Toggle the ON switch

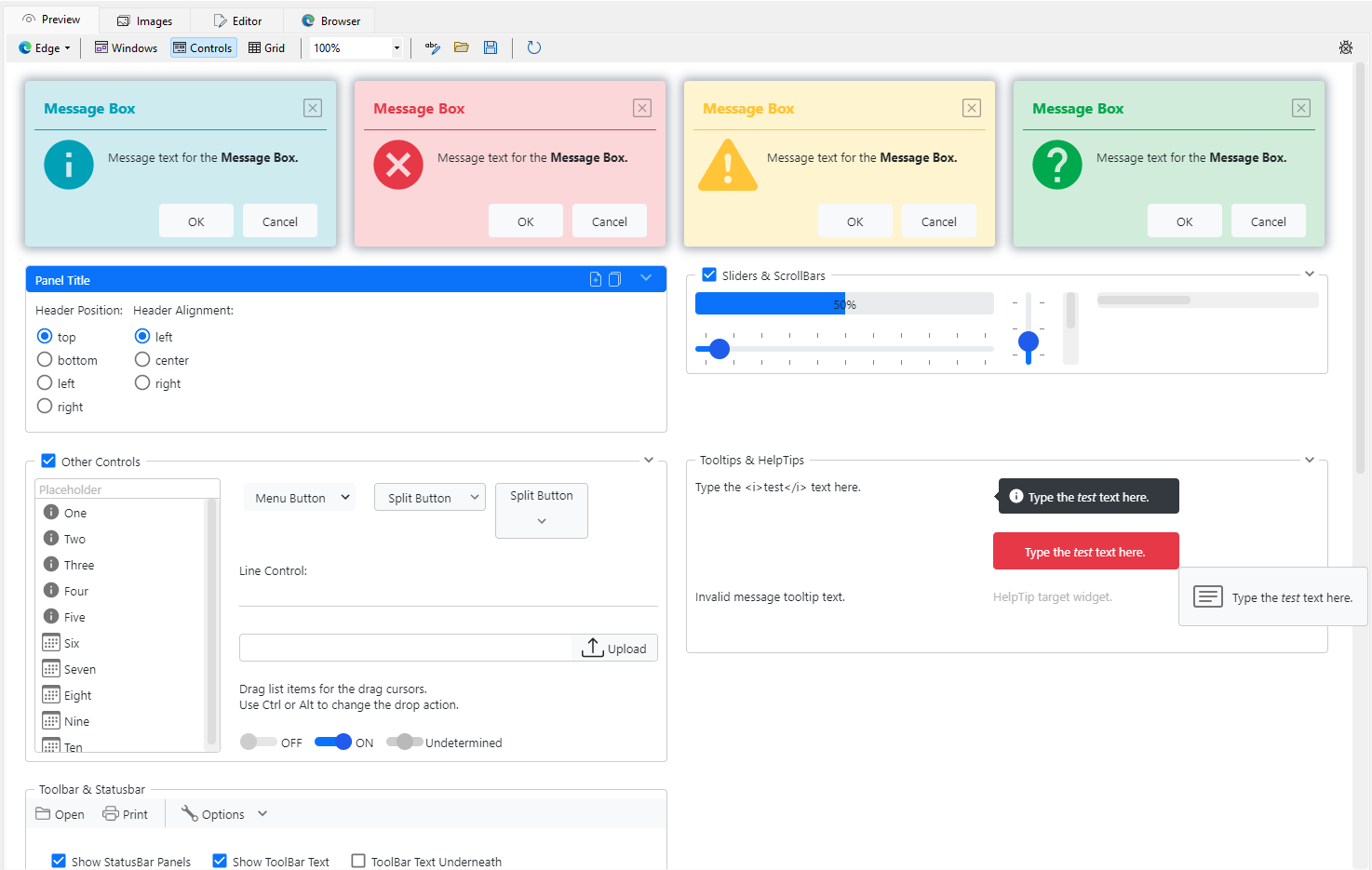click(333, 742)
